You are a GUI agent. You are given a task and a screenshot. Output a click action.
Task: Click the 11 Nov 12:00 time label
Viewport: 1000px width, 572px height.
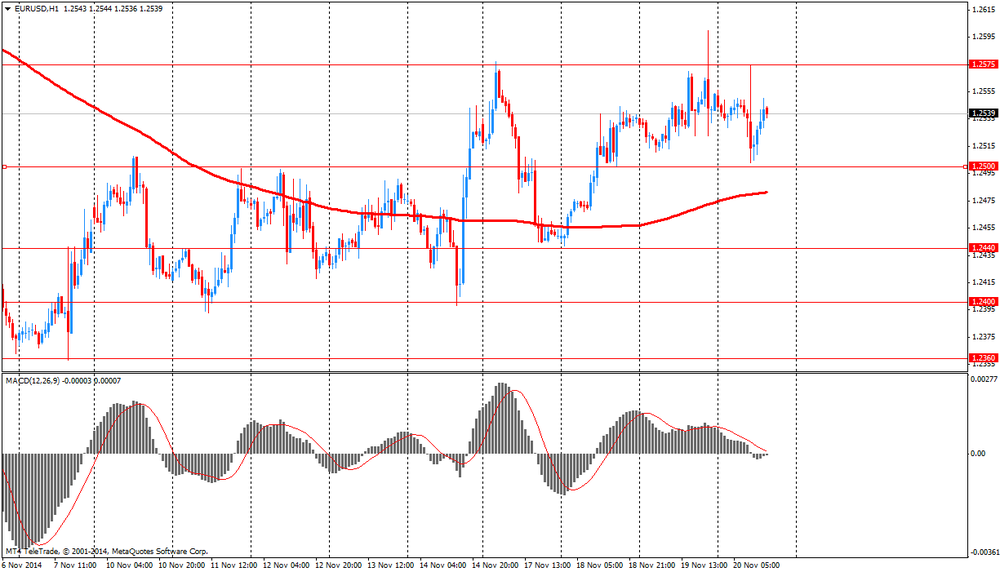233,565
